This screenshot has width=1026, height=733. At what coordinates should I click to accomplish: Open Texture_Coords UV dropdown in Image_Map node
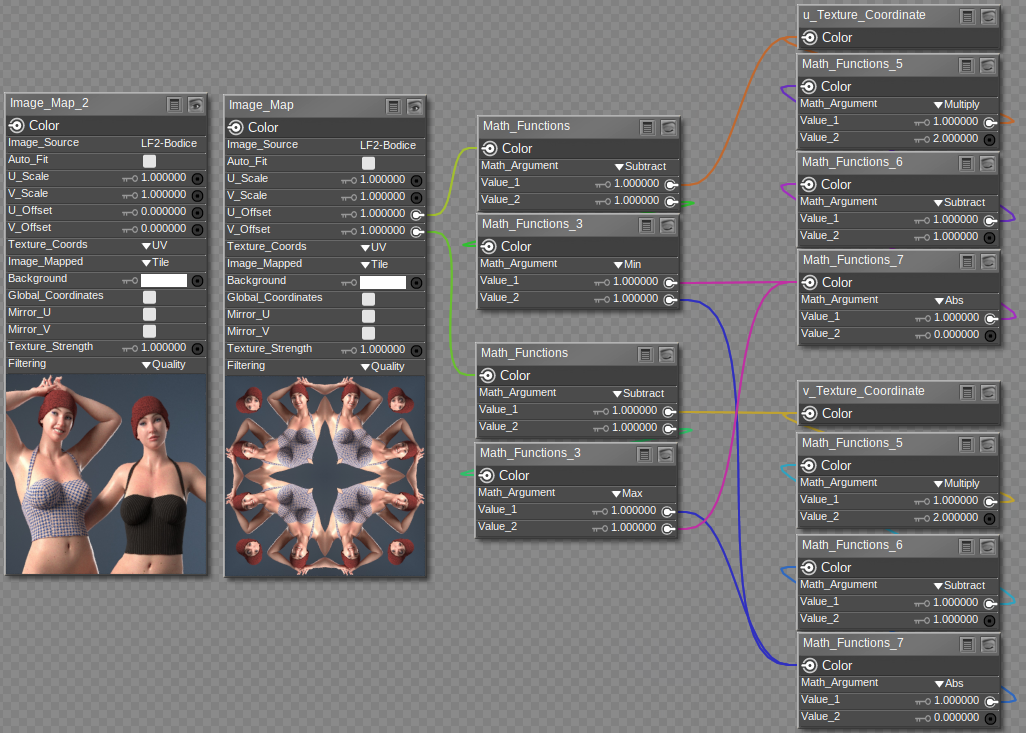[x=374, y=247]
